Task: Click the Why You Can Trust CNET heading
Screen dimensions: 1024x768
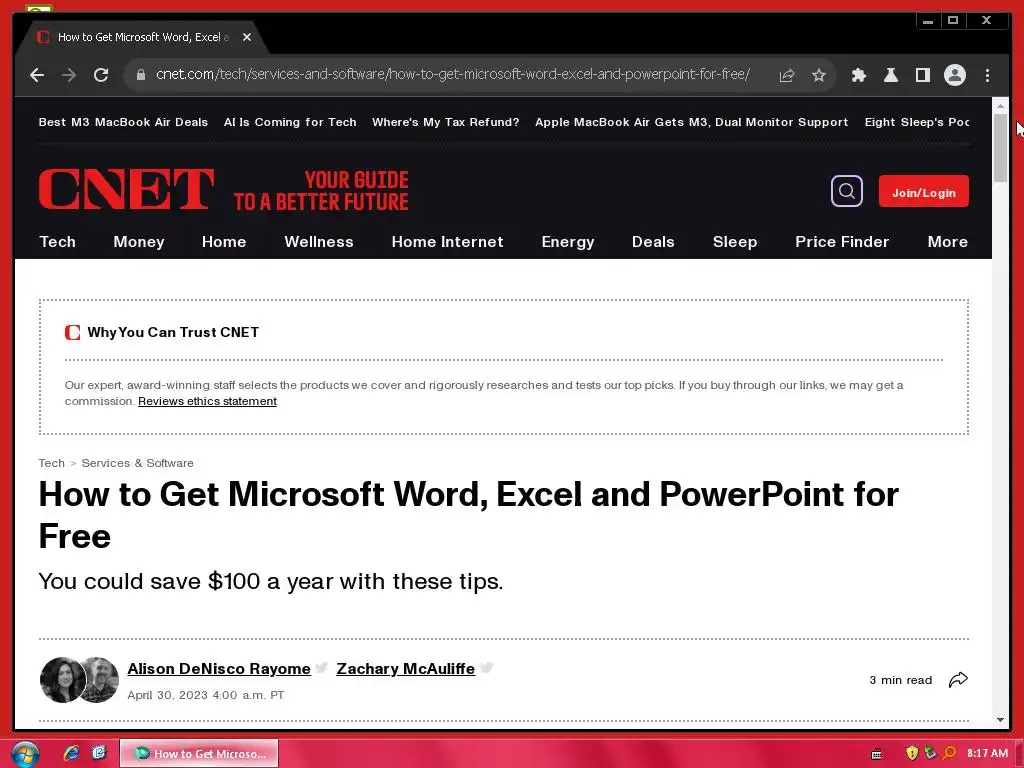Action: [173, 332]
